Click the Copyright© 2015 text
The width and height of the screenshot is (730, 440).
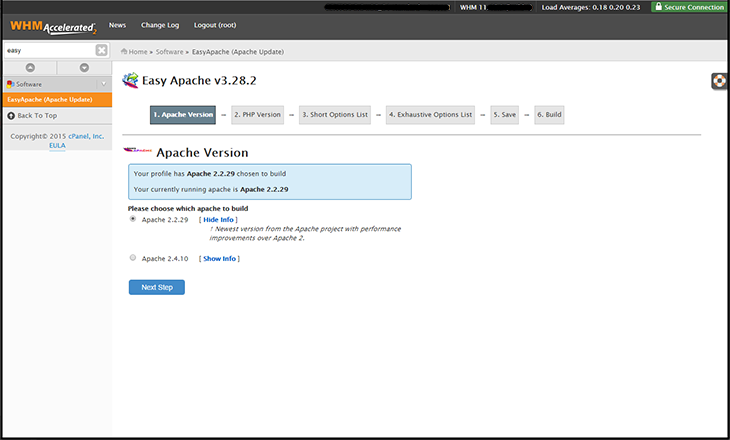[38, 136]
